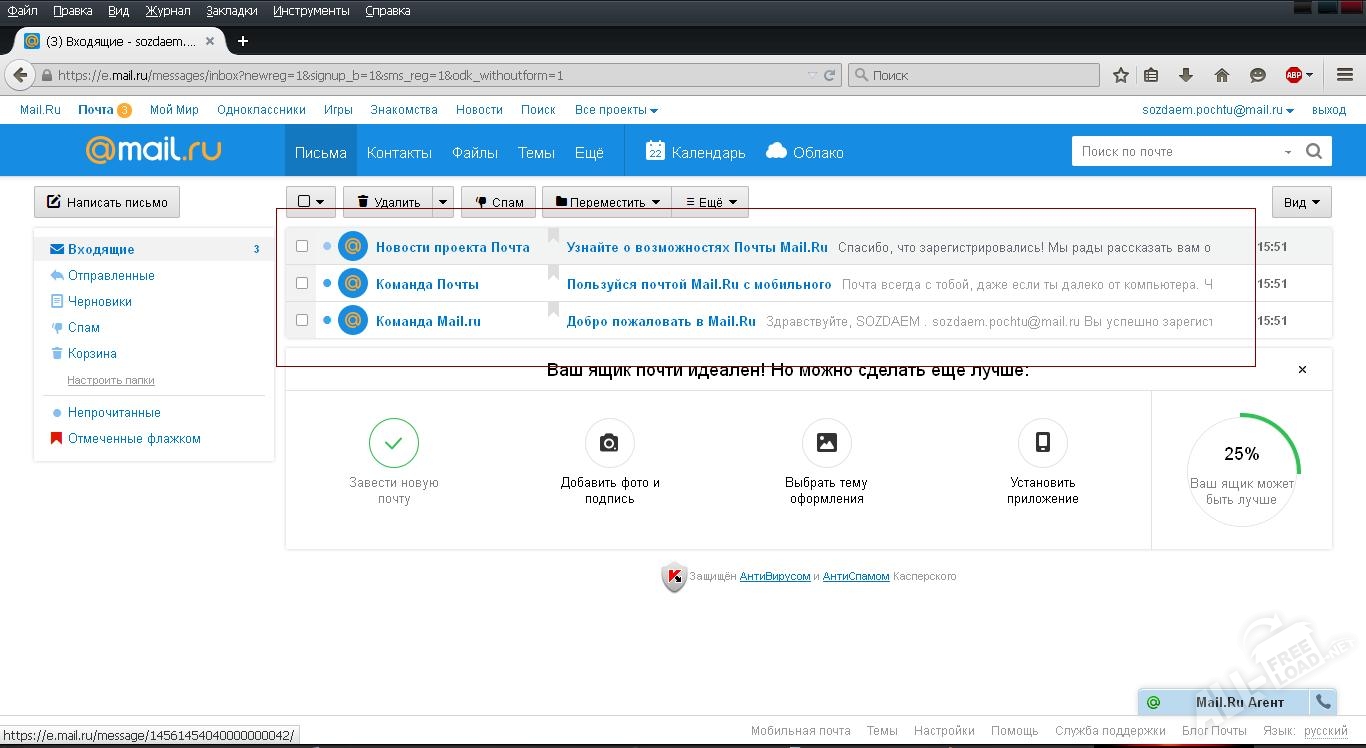Open the Cloud (Облако) storage icon
The width and height of the screenshot is (1366, 748).
(776, 151)
